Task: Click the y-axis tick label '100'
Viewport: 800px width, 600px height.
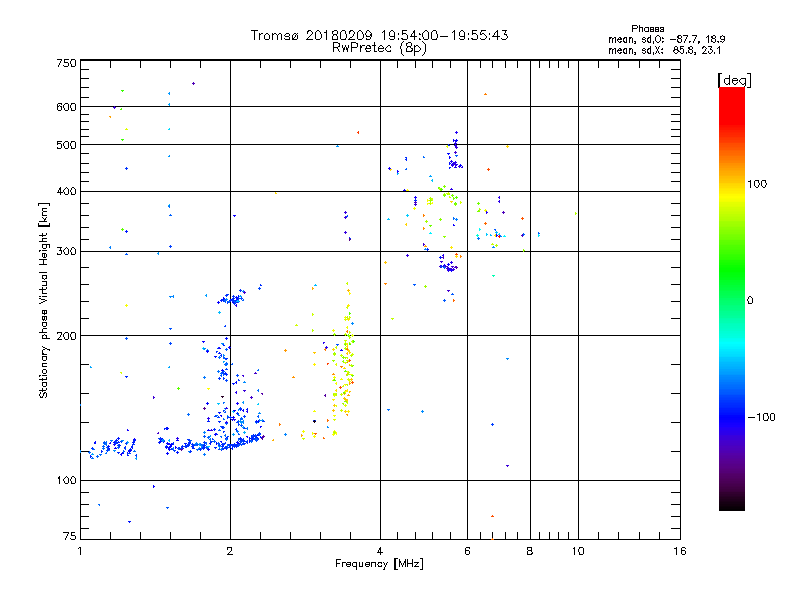Action: [66, 481]
